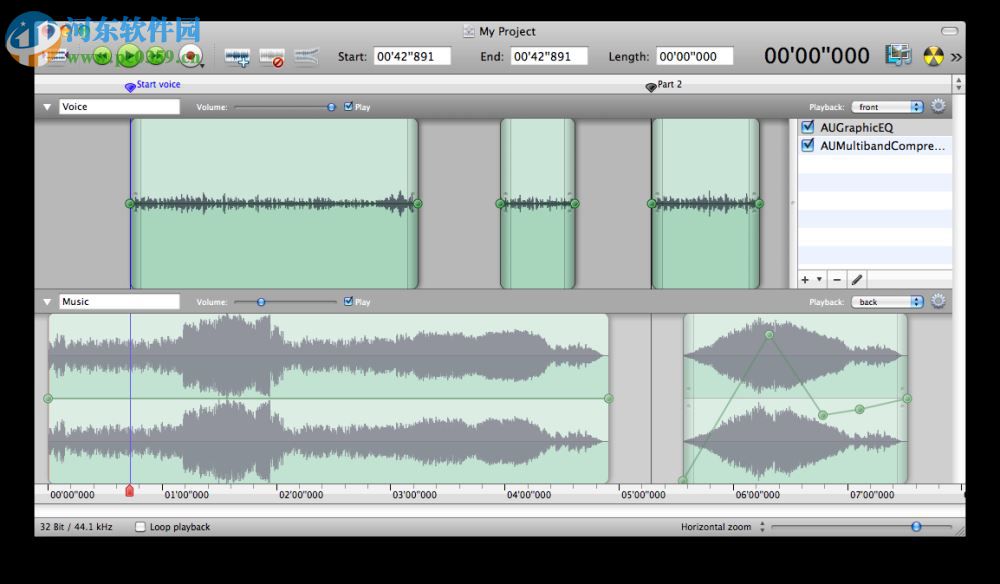Image resolution: width=1000 pixels, height=584 pixels.
Task: Collapse the Music track disclosure triangle
Action: pyautogui.click(x=46, y=302)
